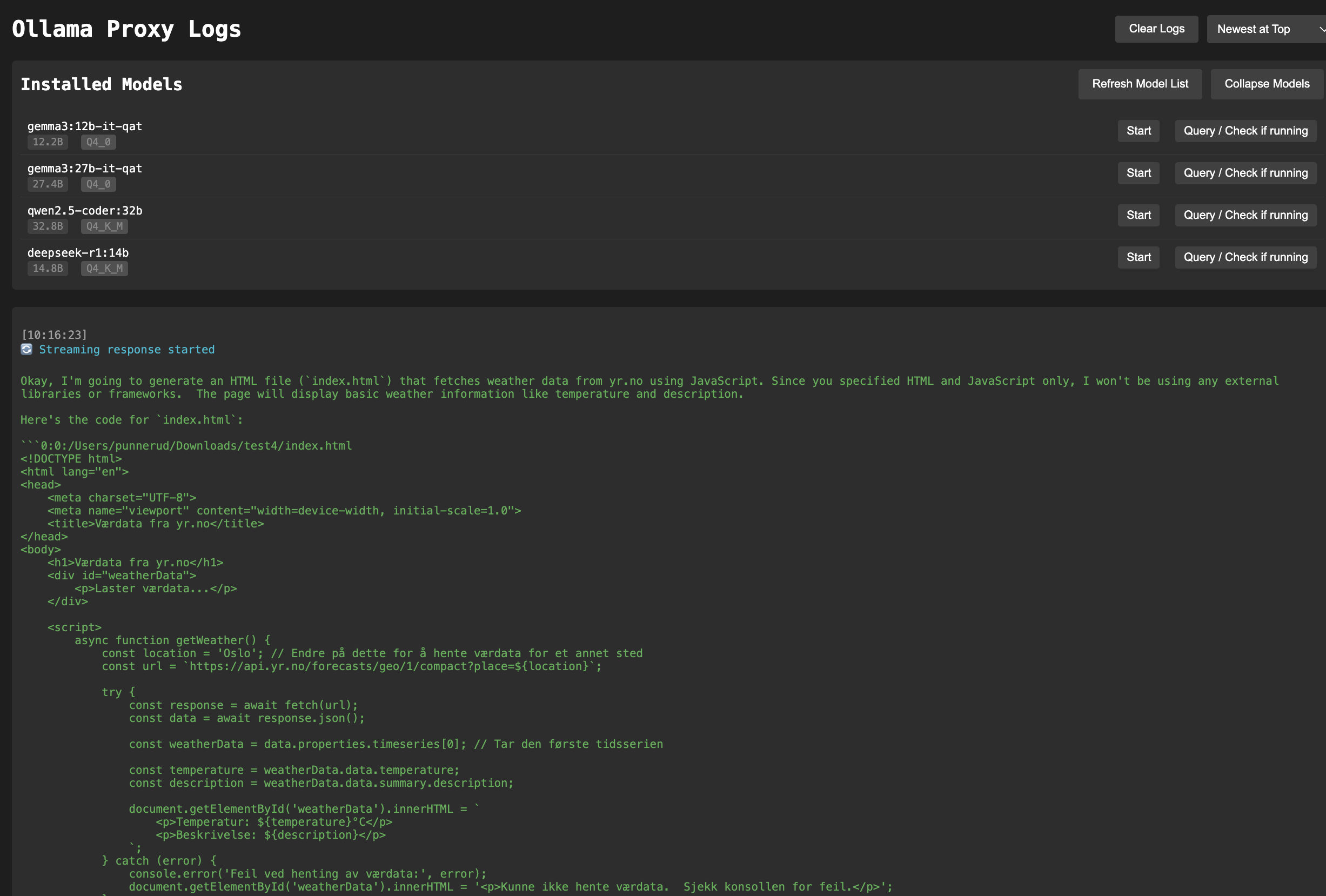Viewport: 1326px width, 896px height.
Task: Query if gemma3:27b-it-qat is running
Action: [x=1245, y=173]
